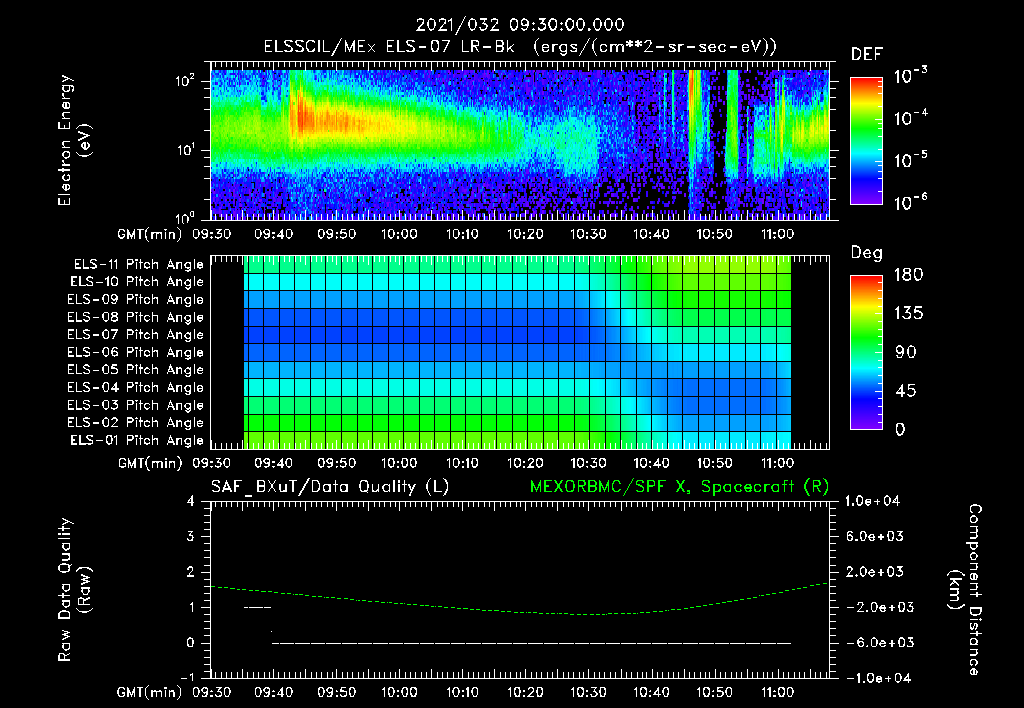
Task: Click the timestamp title 2021/032 09:30:00.000
Action: tap(520, 25)
